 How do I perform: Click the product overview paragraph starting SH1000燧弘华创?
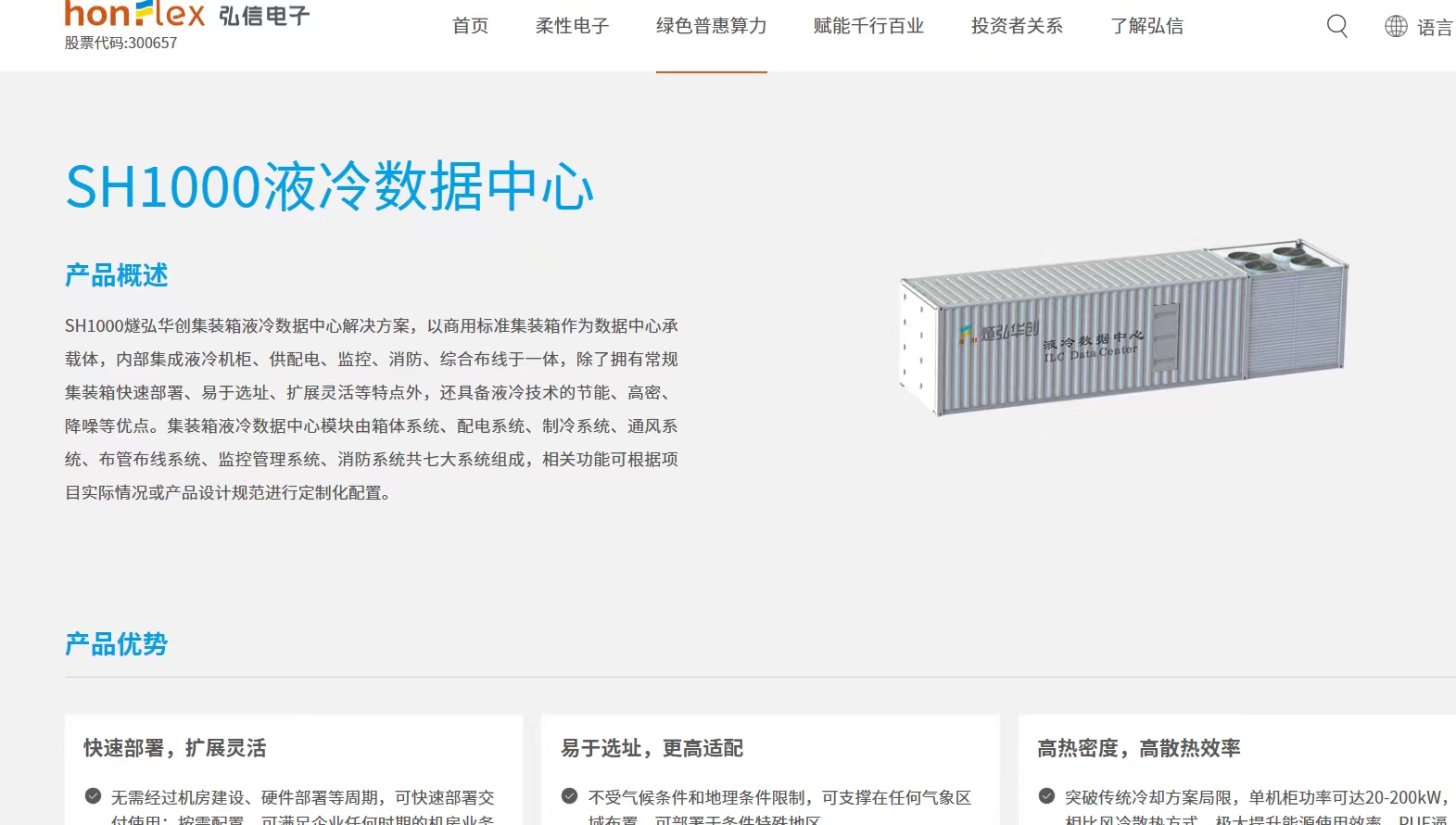(372, 409)
